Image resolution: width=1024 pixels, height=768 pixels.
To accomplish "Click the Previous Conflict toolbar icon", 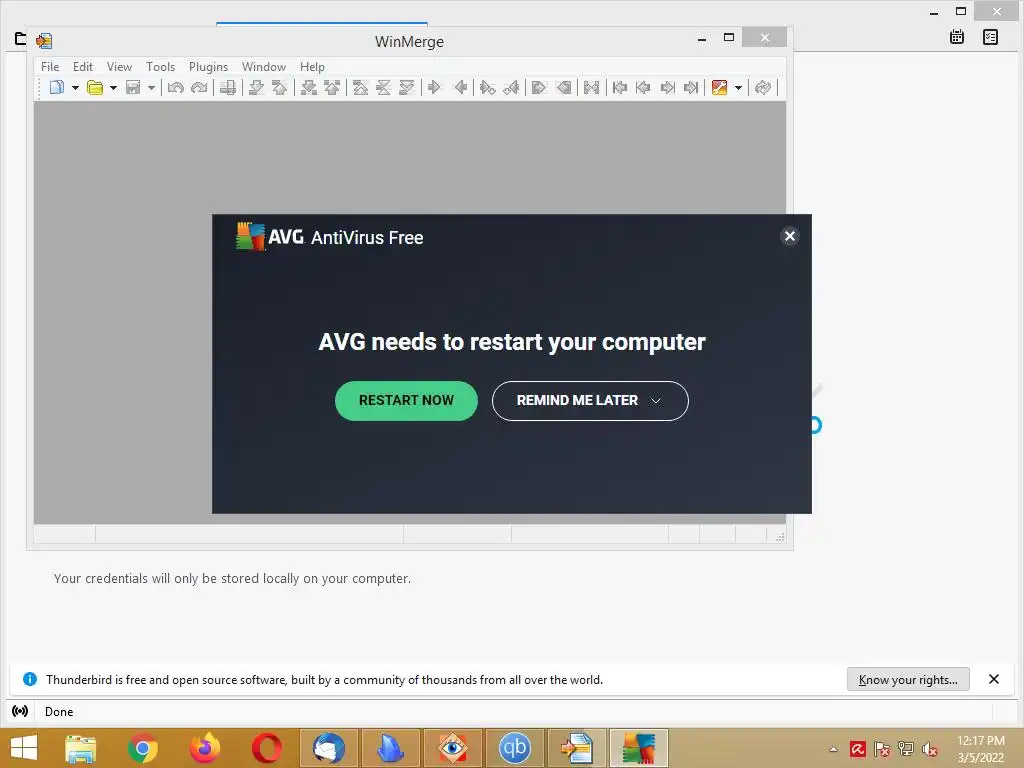I will coord(332,87).
